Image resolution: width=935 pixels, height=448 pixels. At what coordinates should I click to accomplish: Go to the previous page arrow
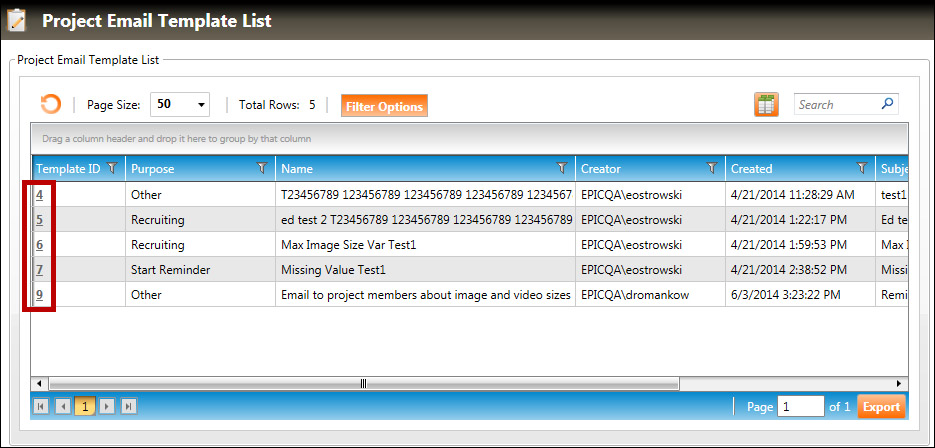click(62, 406)
